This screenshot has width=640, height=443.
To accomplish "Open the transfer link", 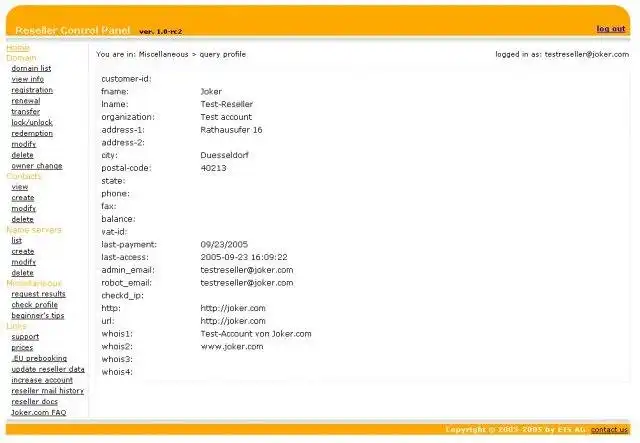I will 26,111.
